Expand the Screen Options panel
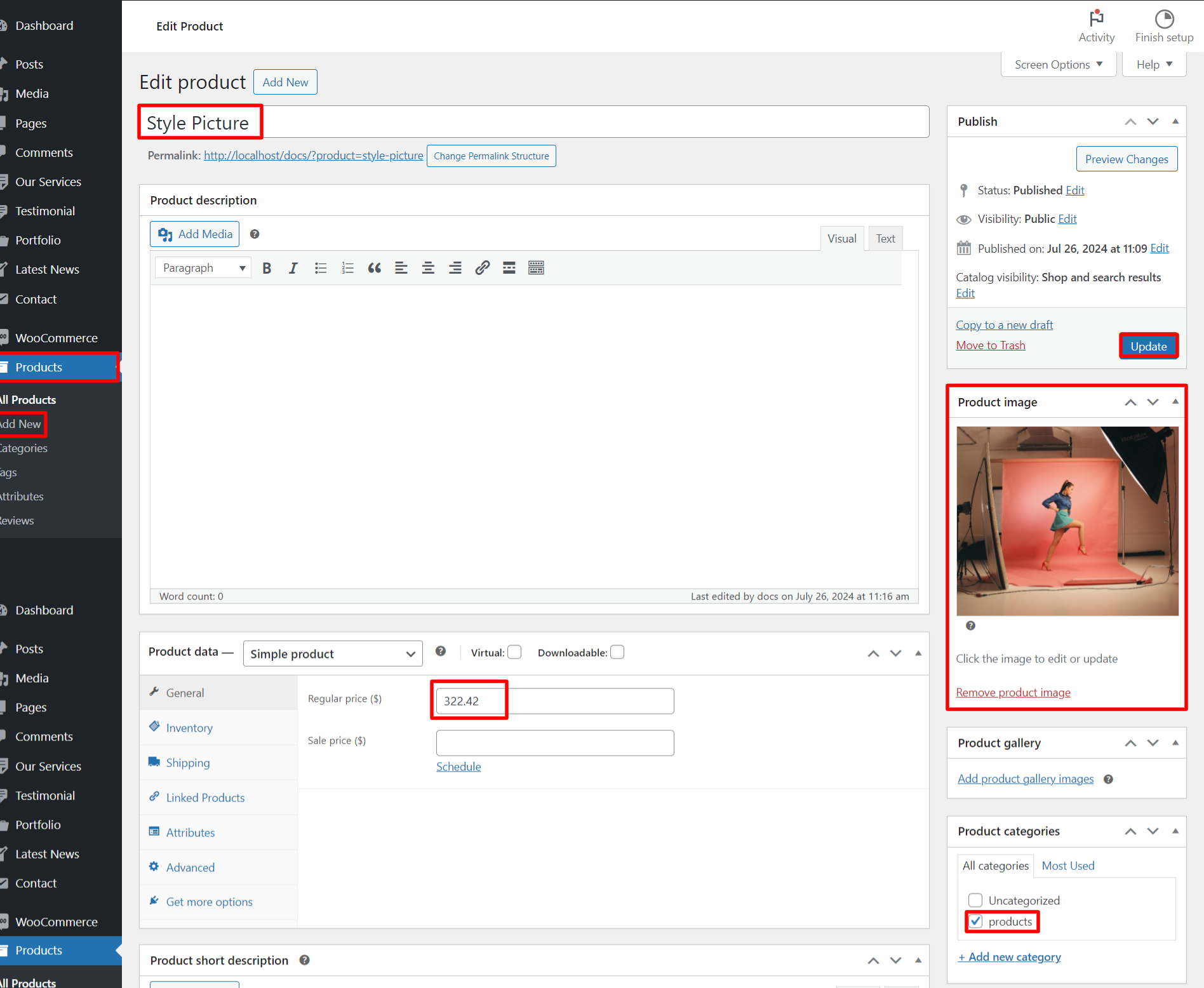The width and height of the screenshot is (1204, 988). 1059,65
